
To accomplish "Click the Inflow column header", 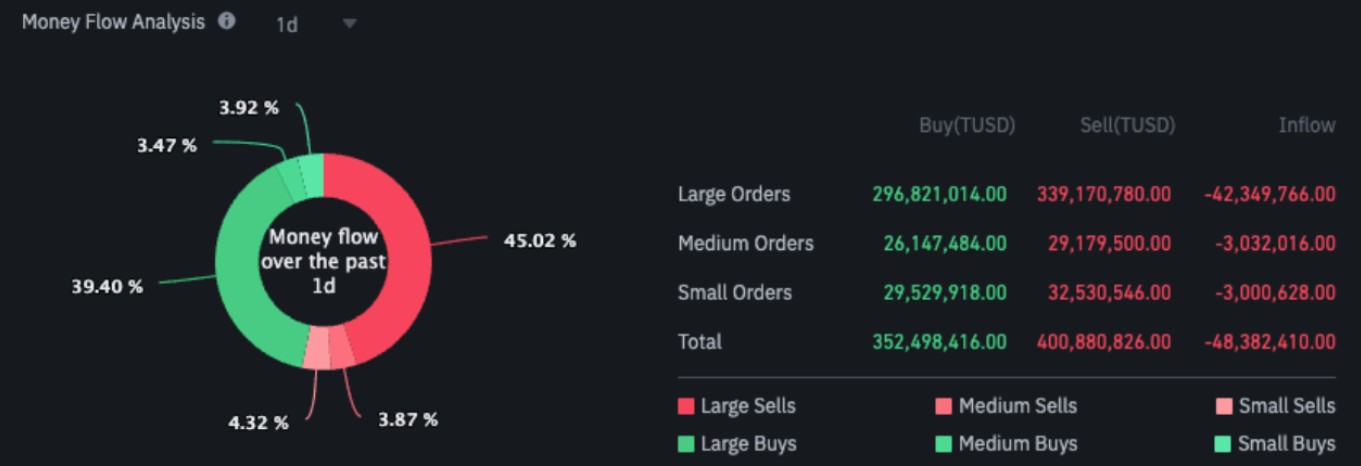I will coord(1306,126).
